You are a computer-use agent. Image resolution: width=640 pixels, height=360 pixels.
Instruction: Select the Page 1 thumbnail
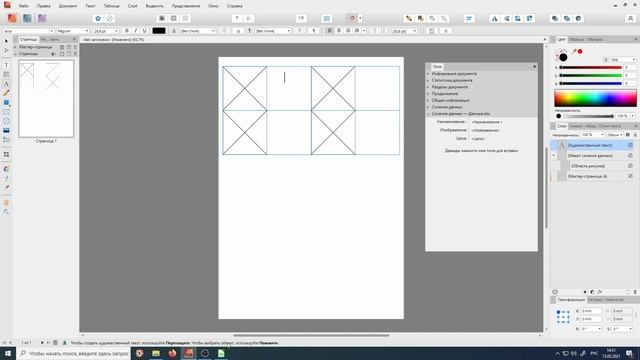click(46, 98)
